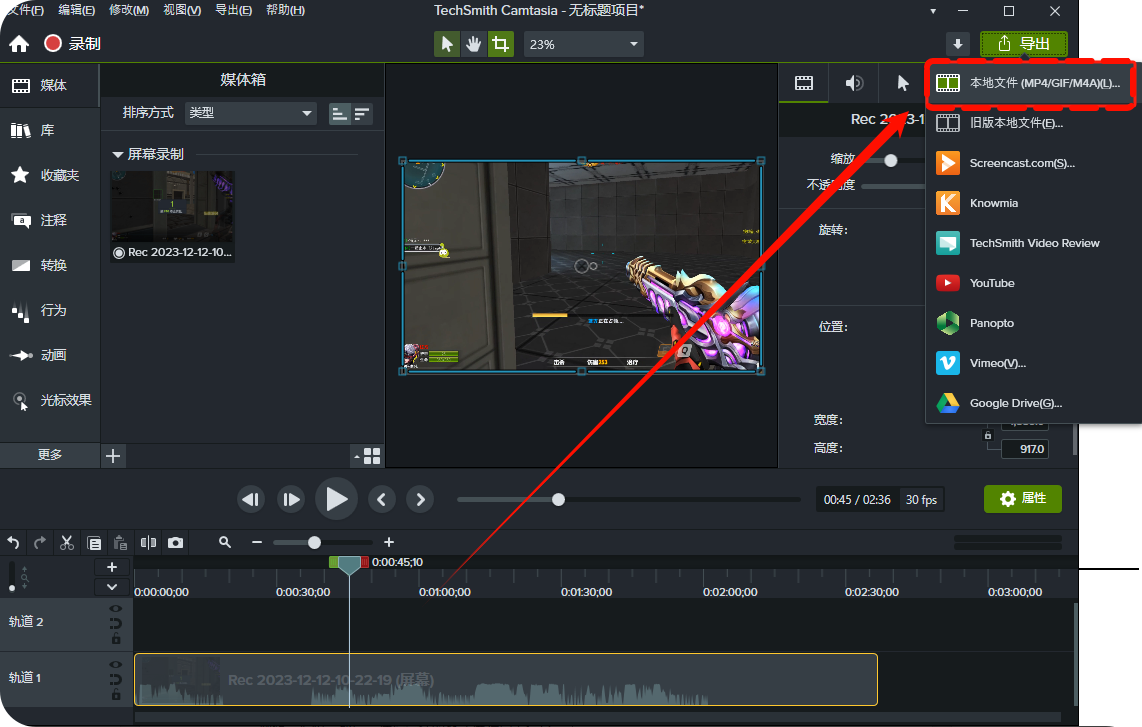Jump to previous marker arrow
This screenshot has height=727, width=1142.
pyautogui.click(x=382, y=499)
